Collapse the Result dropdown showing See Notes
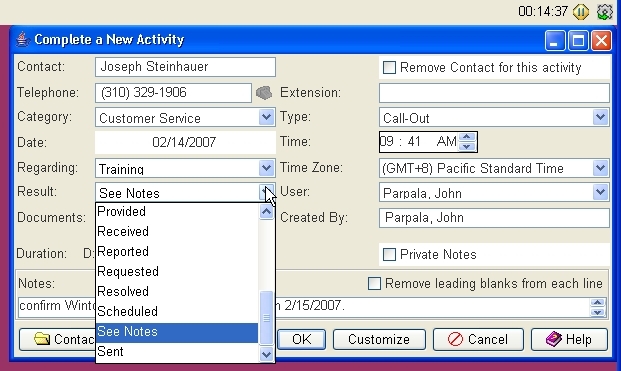The height and width of the screenshot is (371, 621). [267, 193]
